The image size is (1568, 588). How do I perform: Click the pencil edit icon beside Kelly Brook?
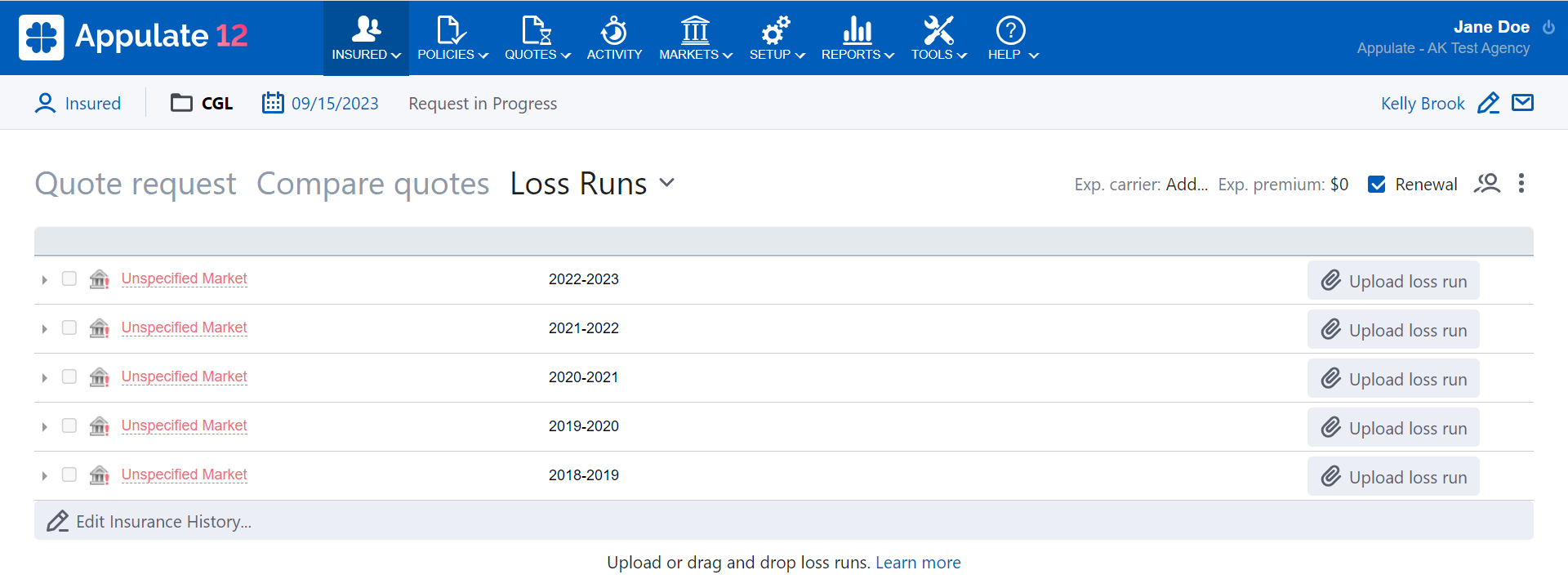(x=1488, y=103)
